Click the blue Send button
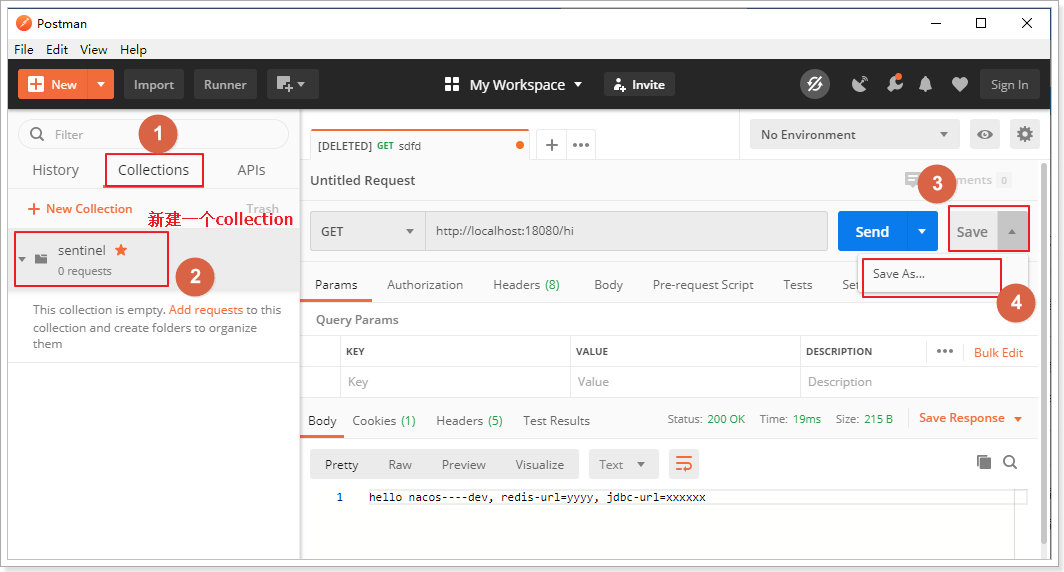1064x572 pixels. (872, 231)
